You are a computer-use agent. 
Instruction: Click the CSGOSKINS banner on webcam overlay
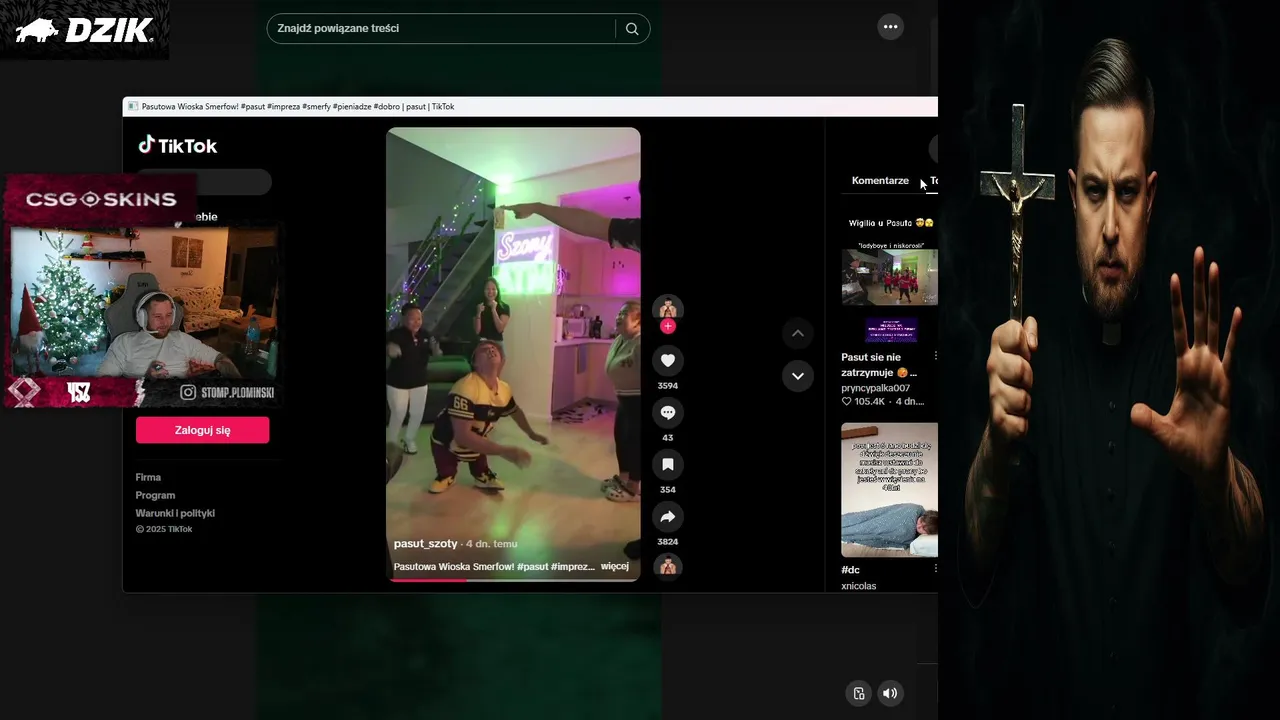101,199
